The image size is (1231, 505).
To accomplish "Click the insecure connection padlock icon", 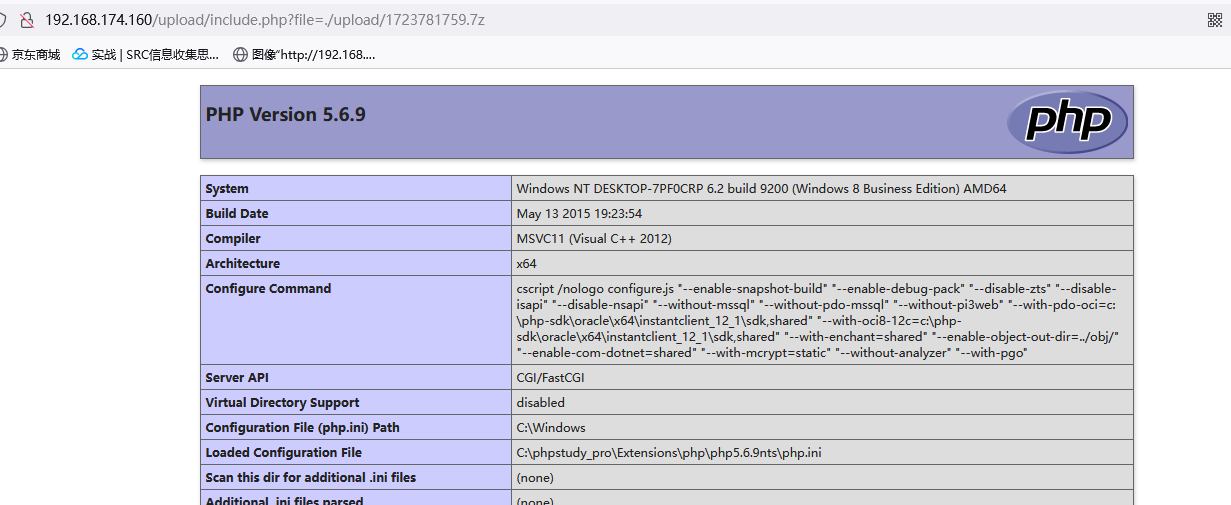I will coord(27,20).
